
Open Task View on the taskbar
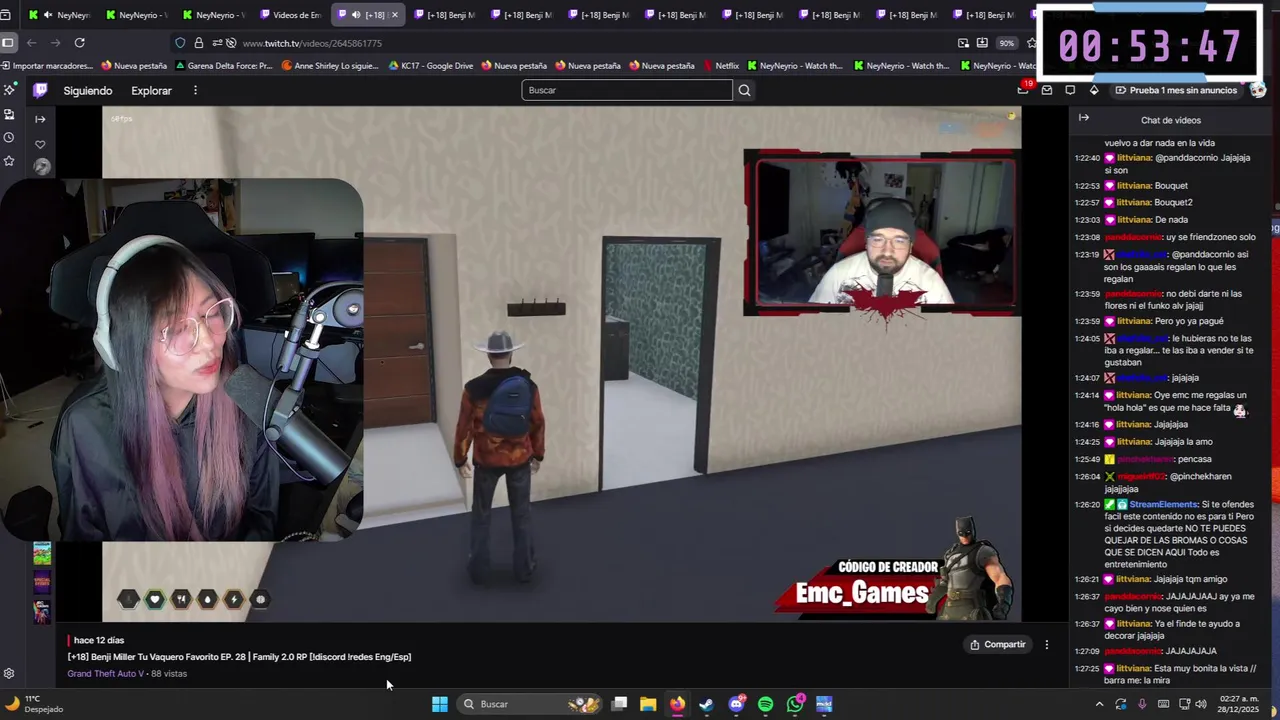point(619,704)
